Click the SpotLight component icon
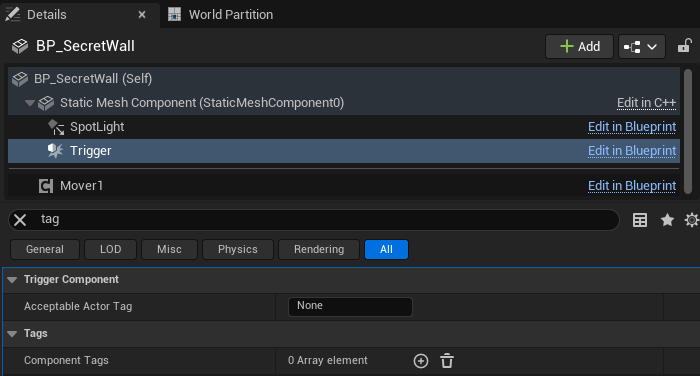This screenshot has height=376, width=700. point(56,127)
